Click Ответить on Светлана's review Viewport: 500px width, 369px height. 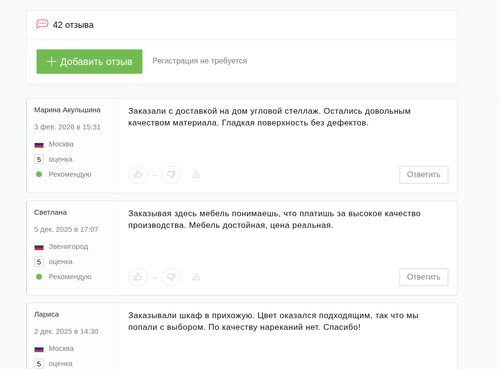[424, 277]
